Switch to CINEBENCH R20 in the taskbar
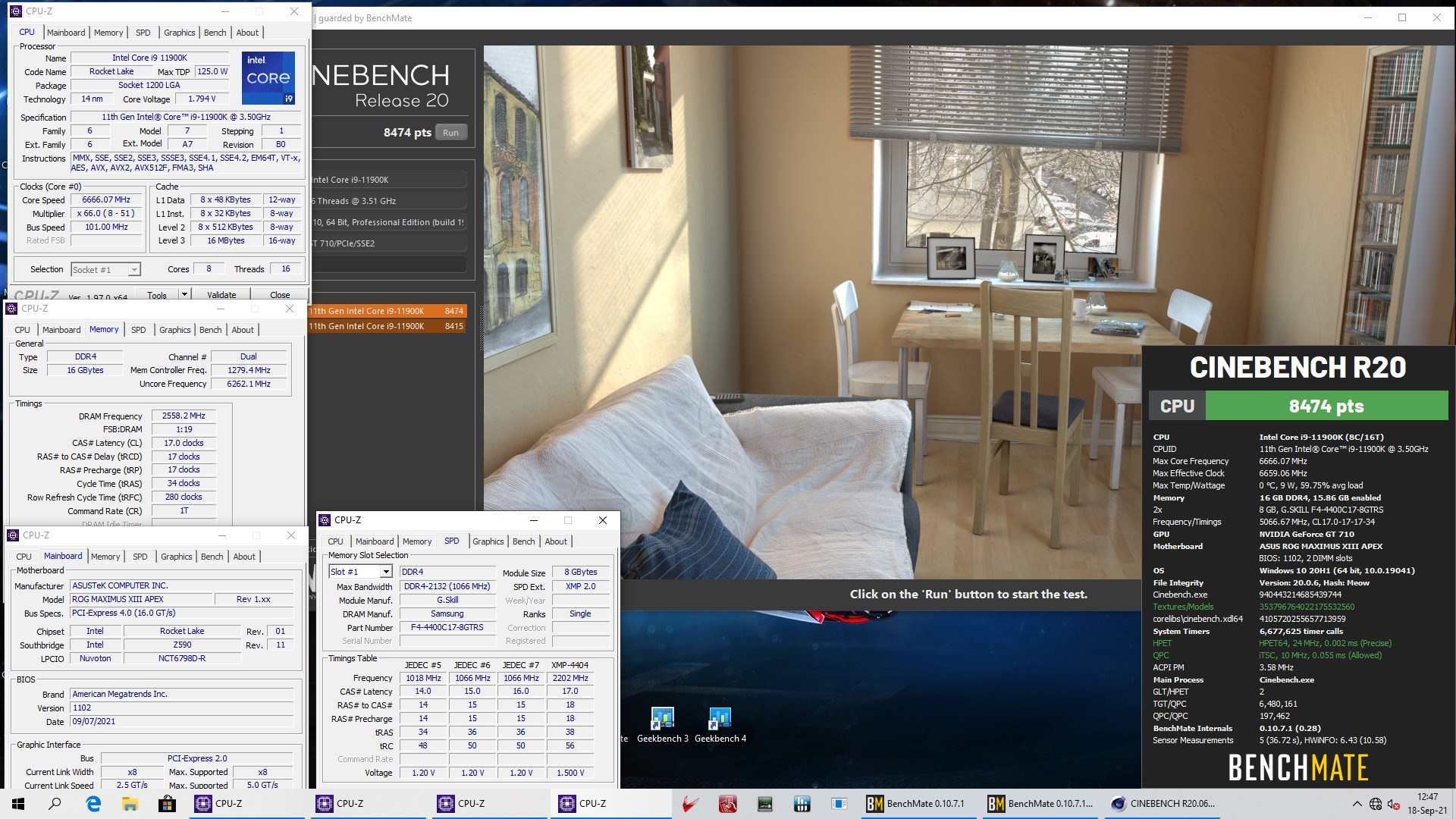Screen dimensions: 1456x819 (x=1163, y=804)
